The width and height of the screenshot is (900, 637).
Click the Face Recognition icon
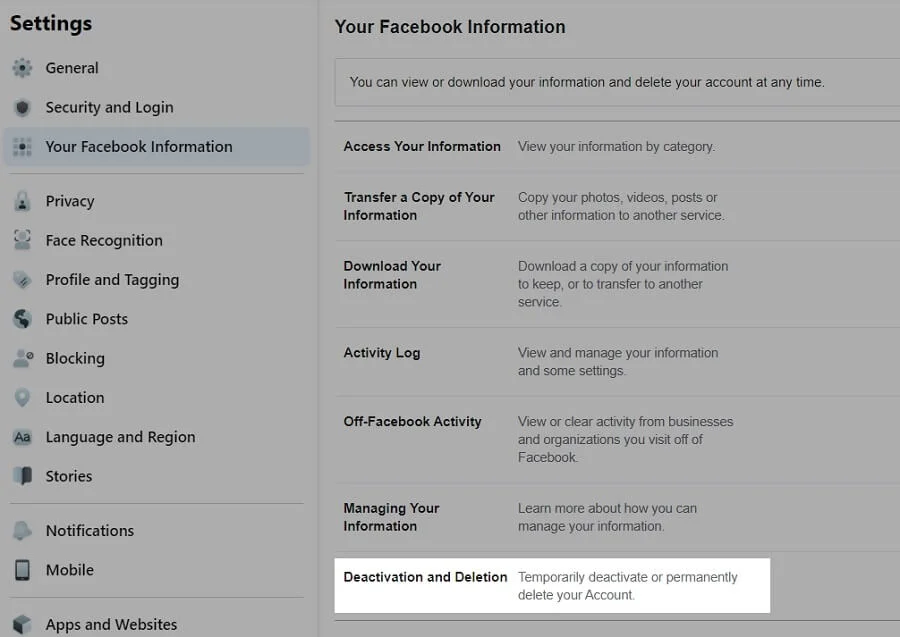click(22, 240)
